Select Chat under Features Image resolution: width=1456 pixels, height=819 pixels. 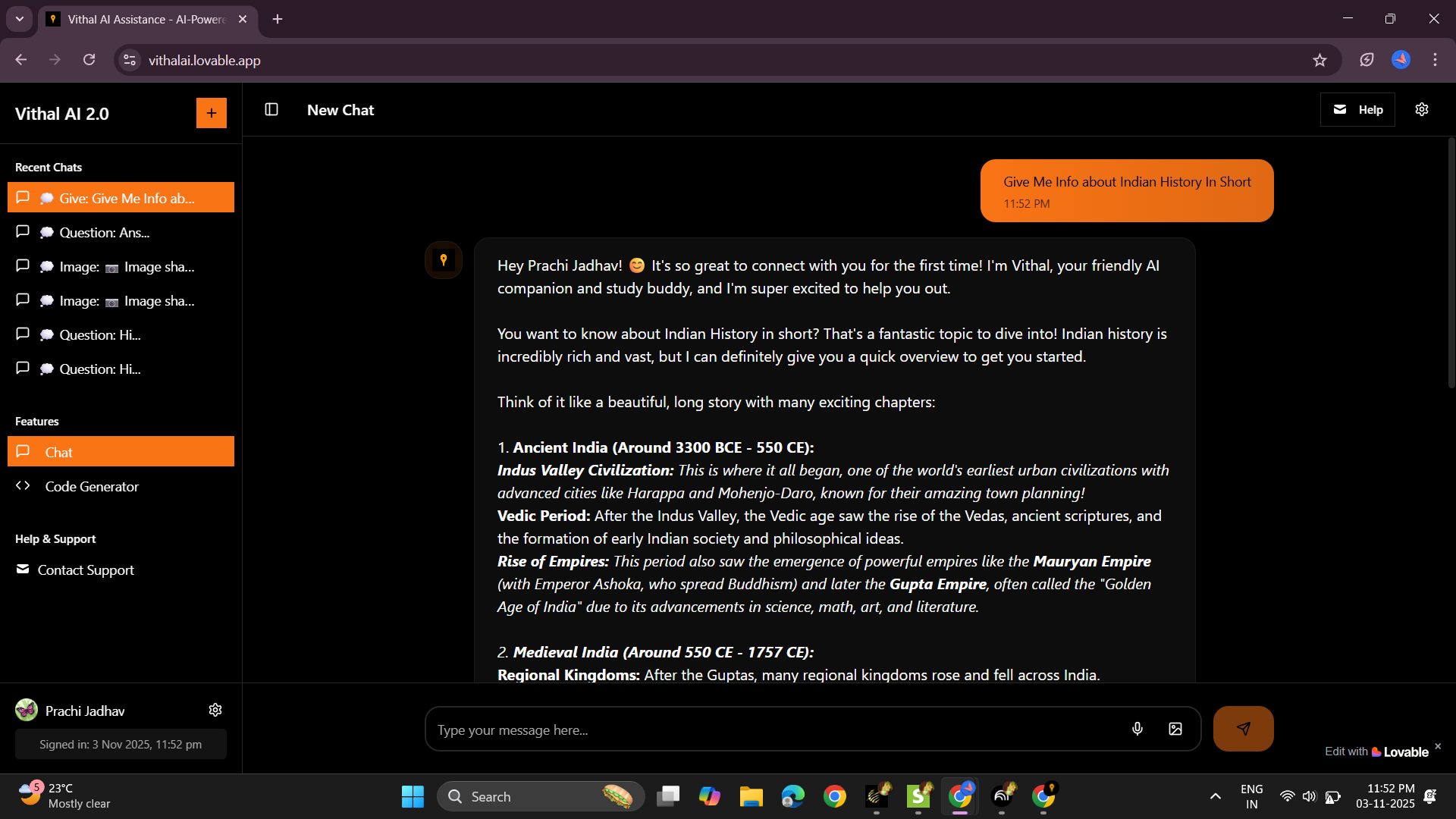59,451
